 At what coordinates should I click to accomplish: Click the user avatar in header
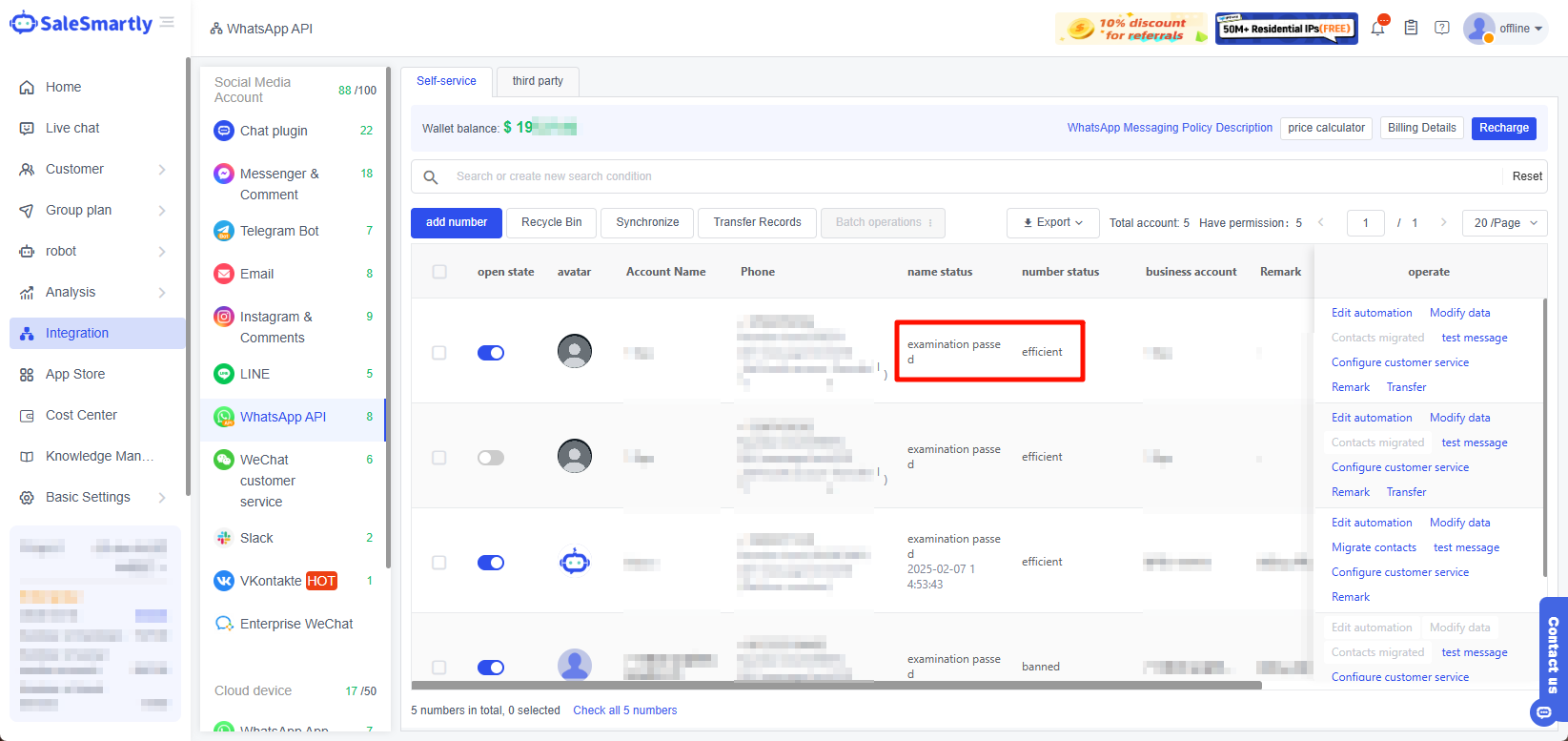[x=1478, y=29]
